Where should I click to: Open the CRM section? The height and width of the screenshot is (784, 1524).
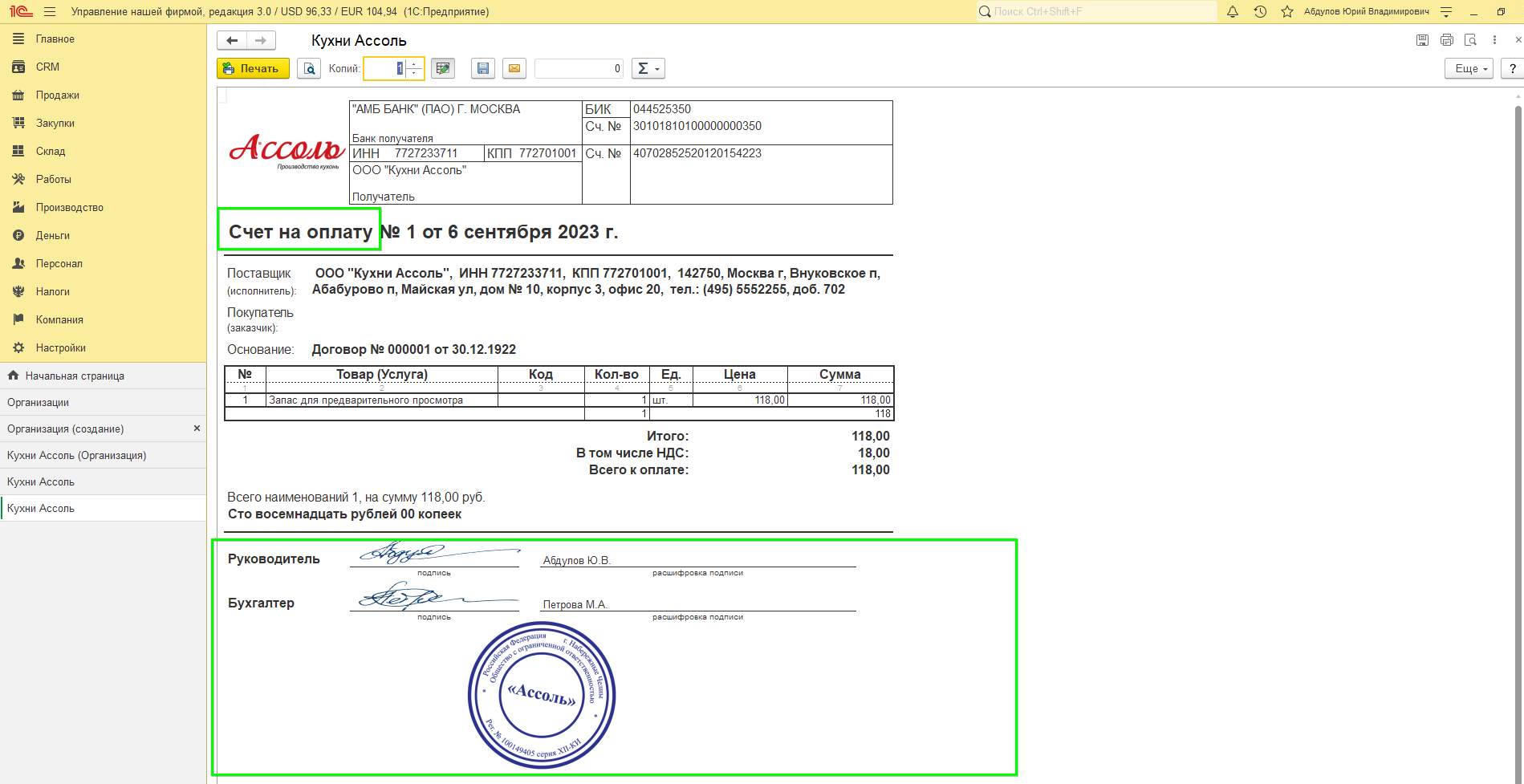103,67
